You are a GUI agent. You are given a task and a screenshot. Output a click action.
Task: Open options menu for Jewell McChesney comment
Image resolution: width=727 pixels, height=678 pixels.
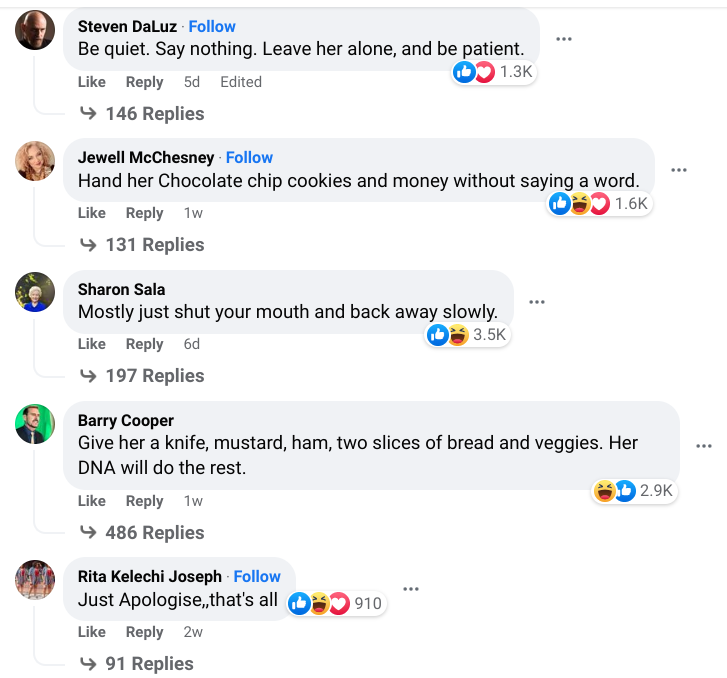(679, 170)
